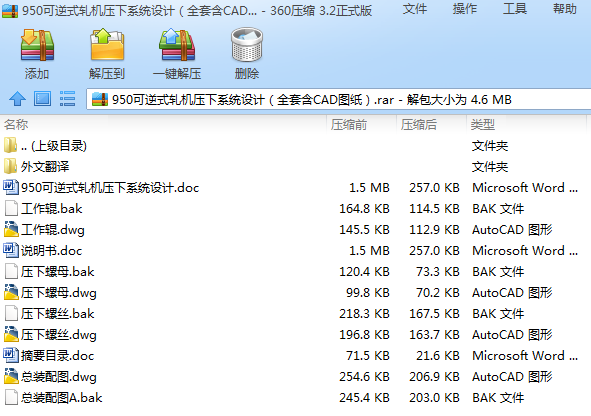The width and height of the screenshot is (591, 416).
Task: Open the 文件 menu
Action: (415, 9)
